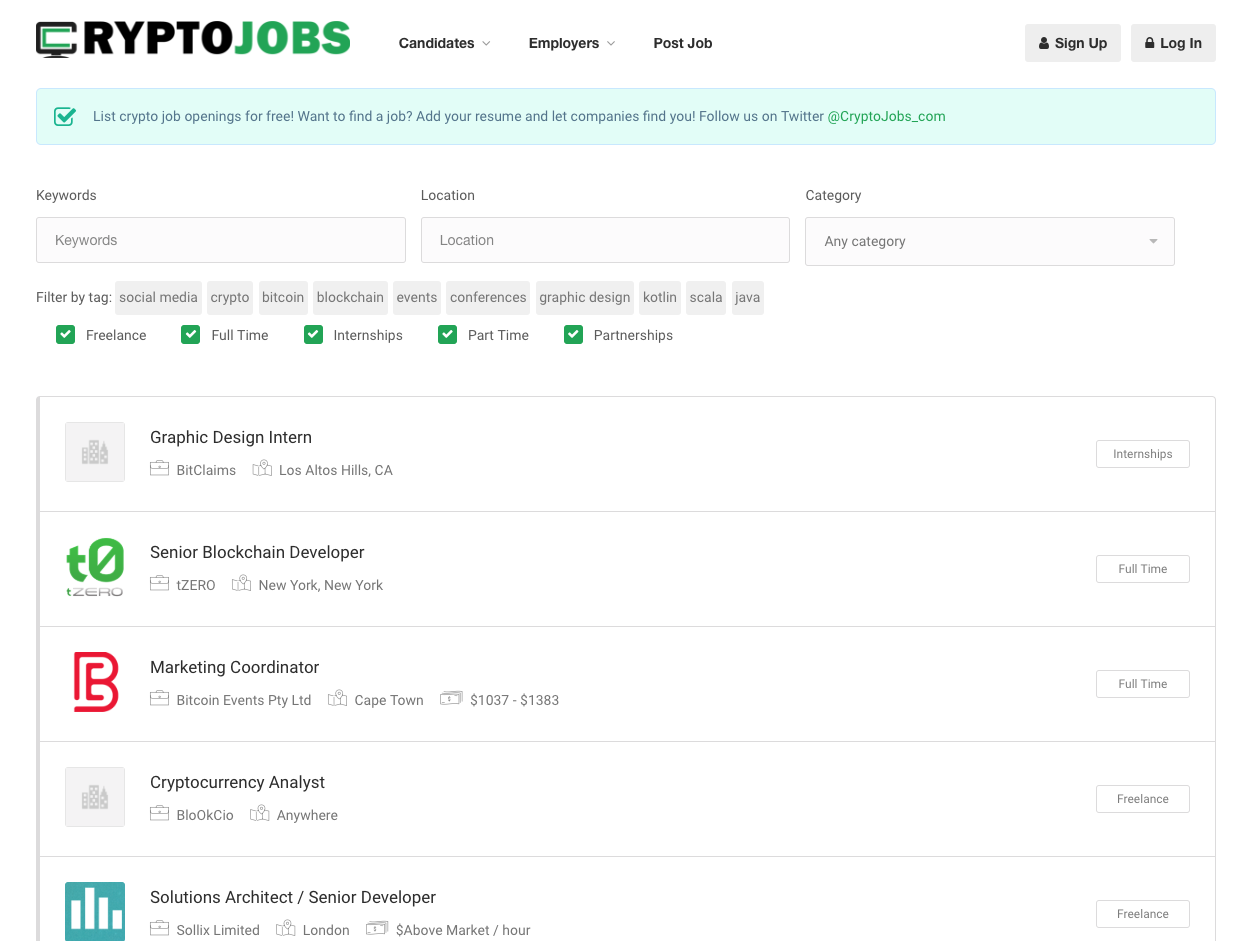Screen dimensions: 1253x941
Task: Select Post Job in the navigation
Action: click(x=683, y=43)
